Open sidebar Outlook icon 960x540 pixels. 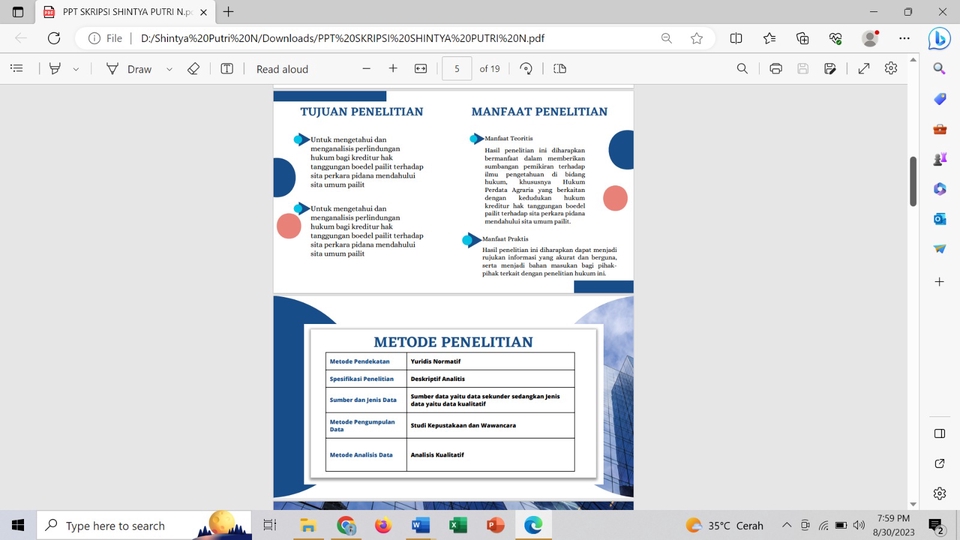pyautogui.click(x=939, y=219)
